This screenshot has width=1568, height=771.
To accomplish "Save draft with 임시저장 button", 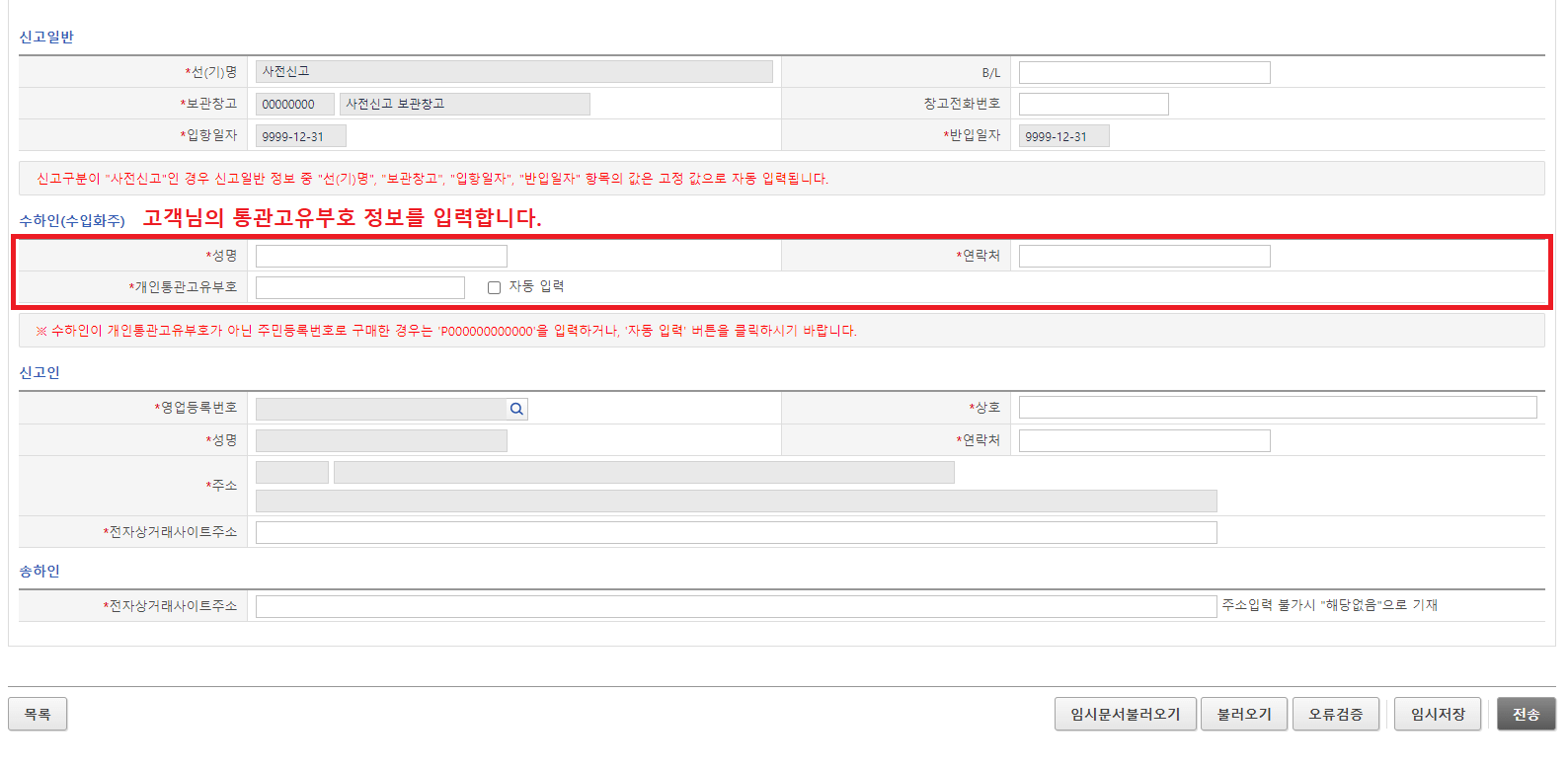I will [1438, 714].
